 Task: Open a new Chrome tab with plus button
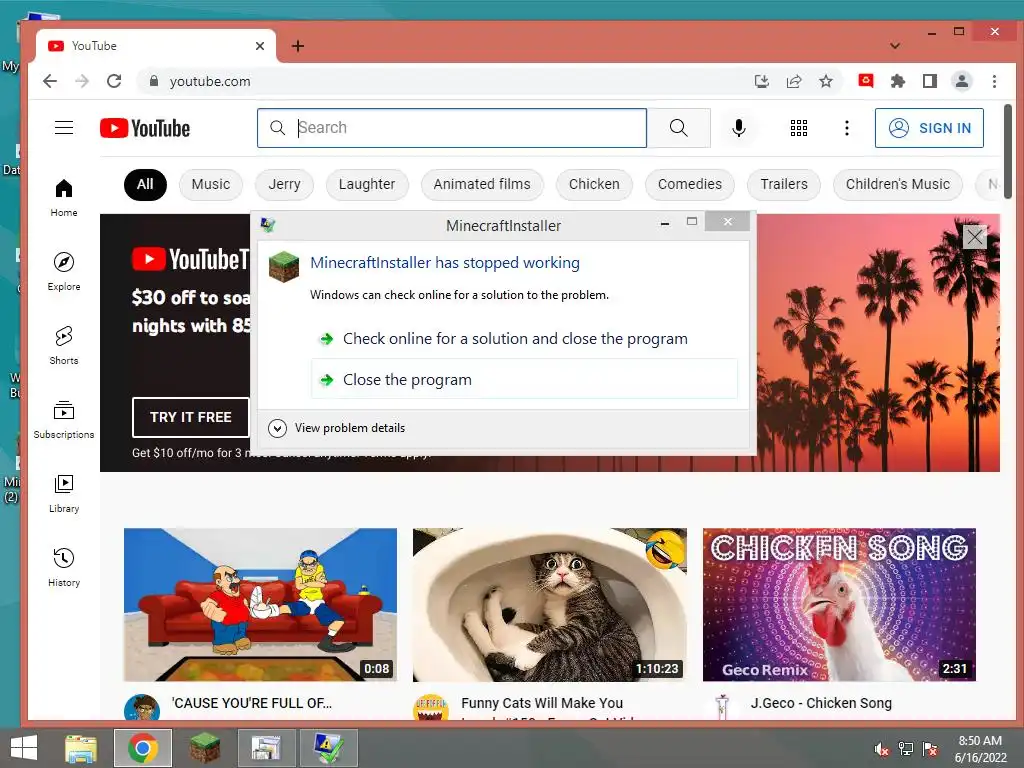click(298, 46)
